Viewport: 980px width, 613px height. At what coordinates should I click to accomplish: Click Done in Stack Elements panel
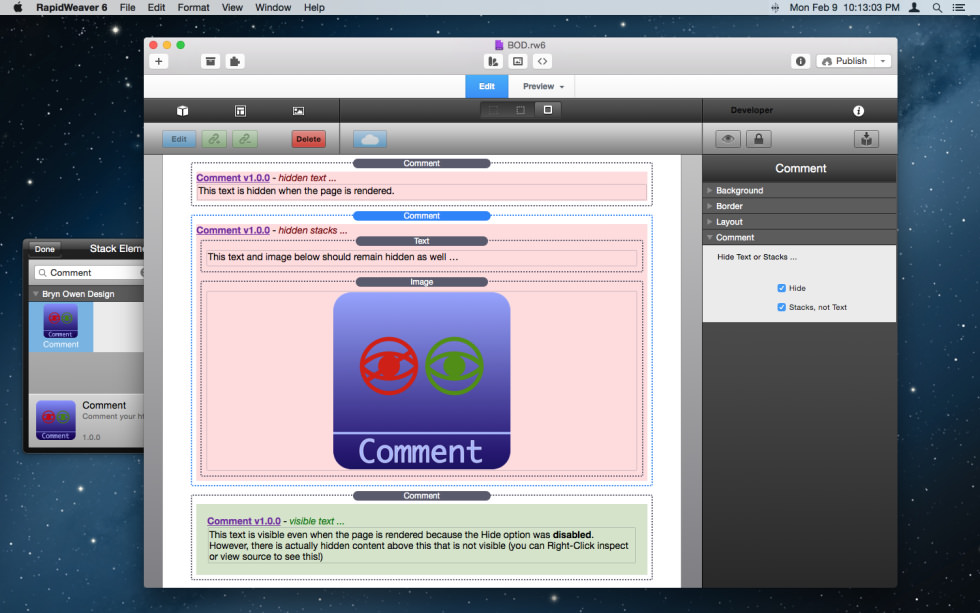click(44, 249)
